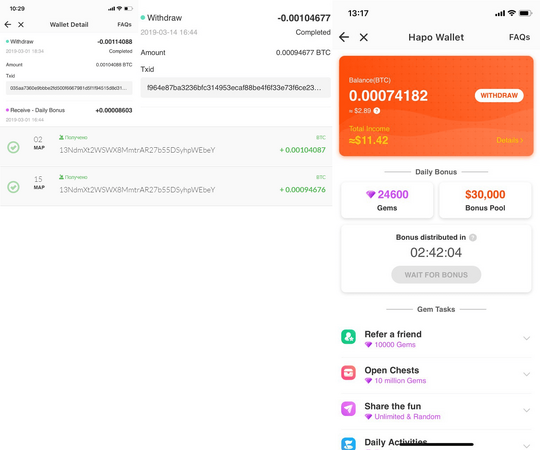
Task: Expand the Open Chests task
Action: click(526, 374)
